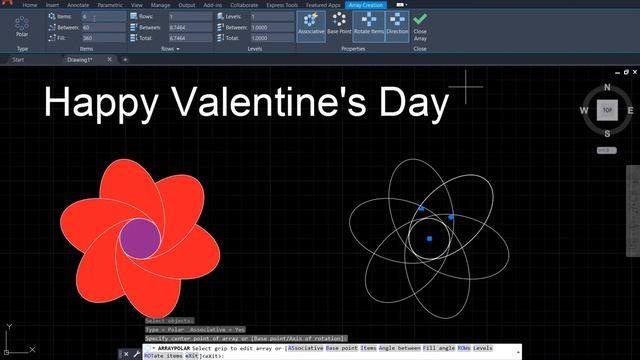This screenshot has width=640, height=360.
Task: Click the command line close X icon
Action: (x=126, y=354)
